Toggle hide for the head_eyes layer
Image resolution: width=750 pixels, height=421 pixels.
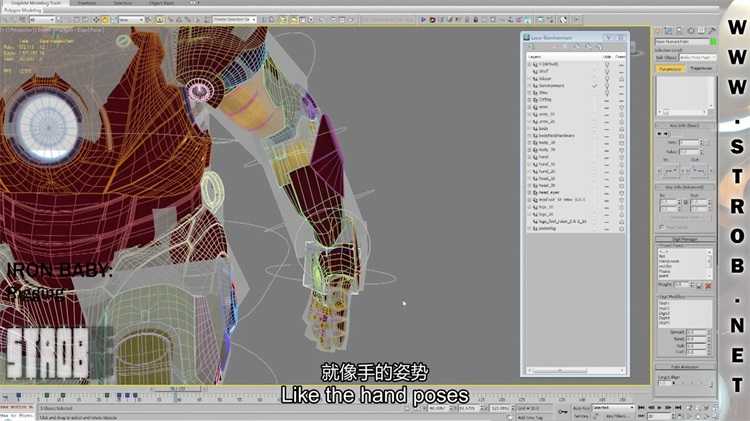[607, 193]
